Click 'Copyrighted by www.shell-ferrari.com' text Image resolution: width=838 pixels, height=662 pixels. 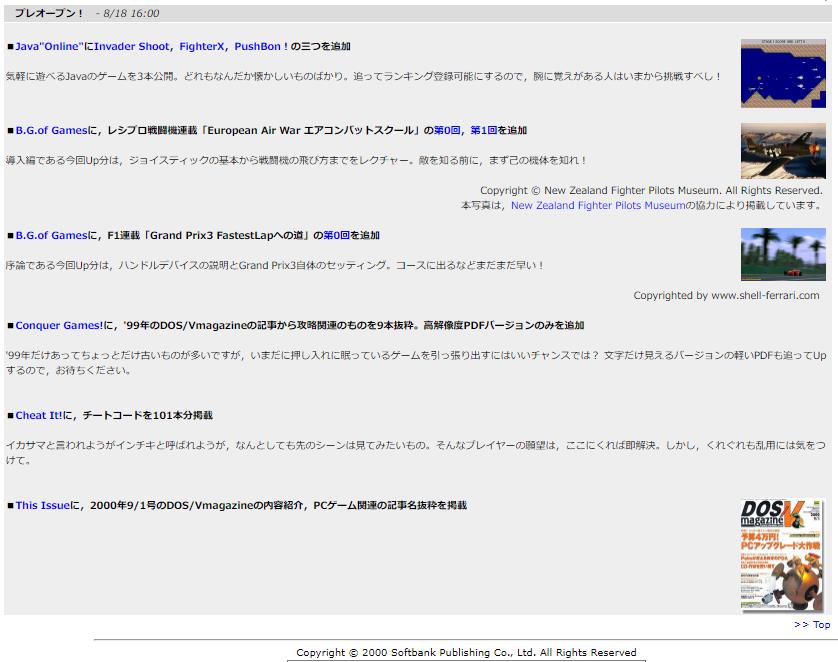726,295
